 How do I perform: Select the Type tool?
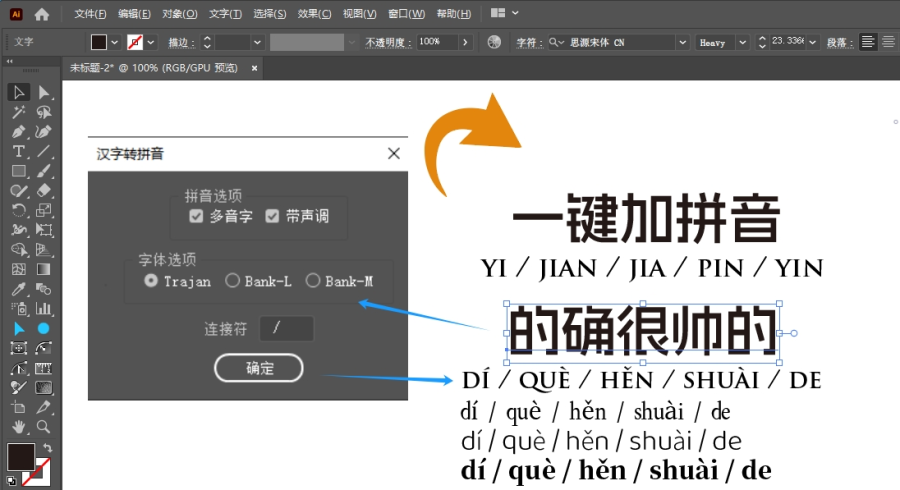tap(18, 151)
